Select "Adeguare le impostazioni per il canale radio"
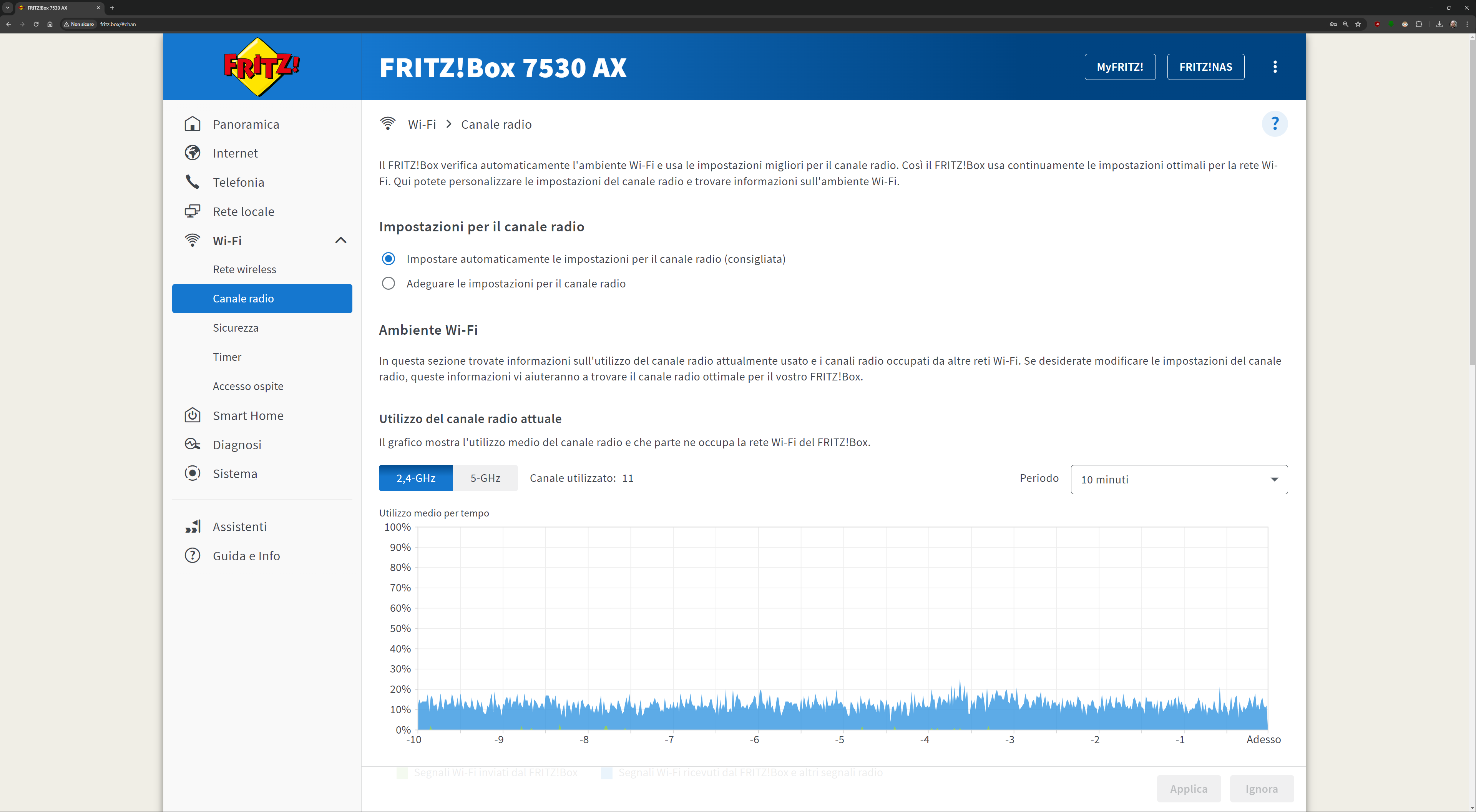This screenshot has width=1476, height=812. pos(389,284)
